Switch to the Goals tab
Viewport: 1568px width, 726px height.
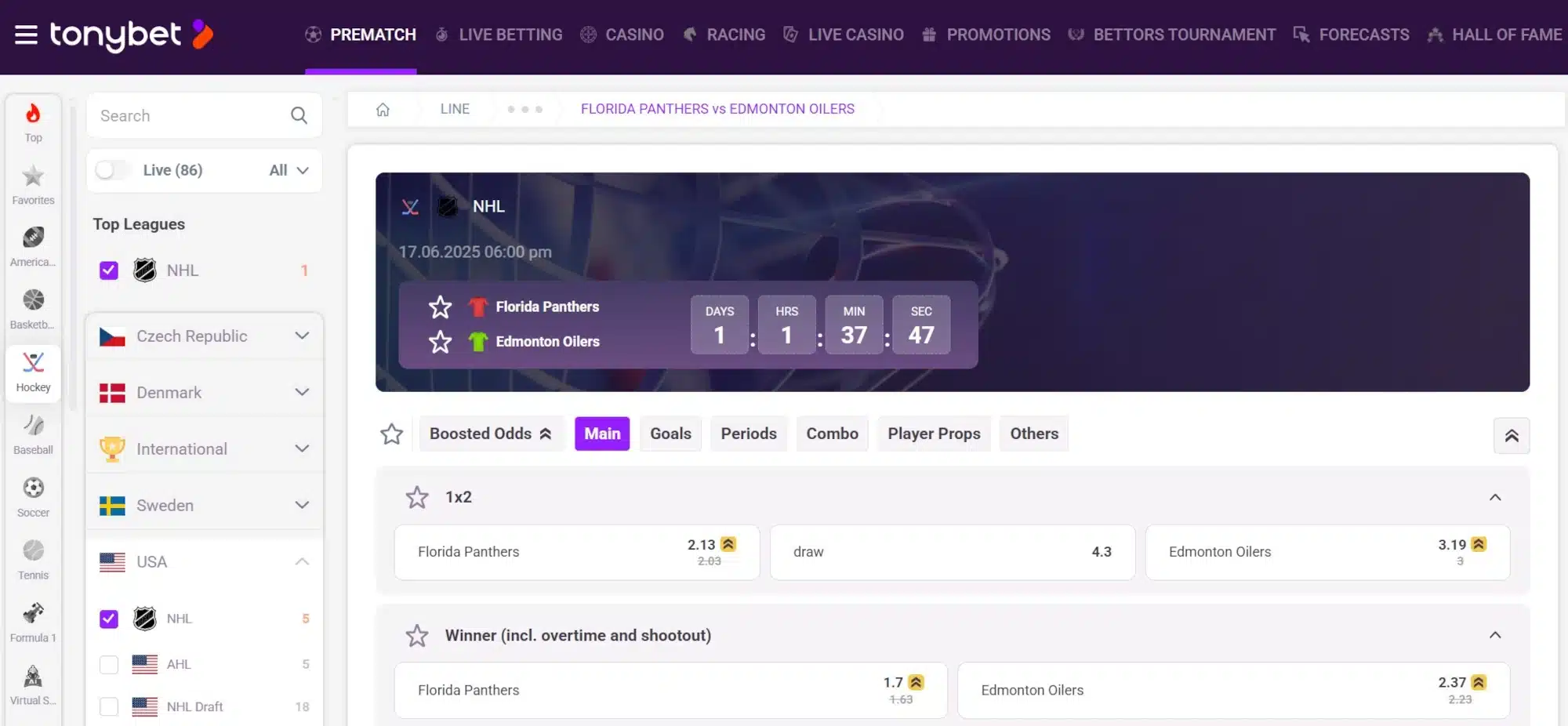[671, 434]
